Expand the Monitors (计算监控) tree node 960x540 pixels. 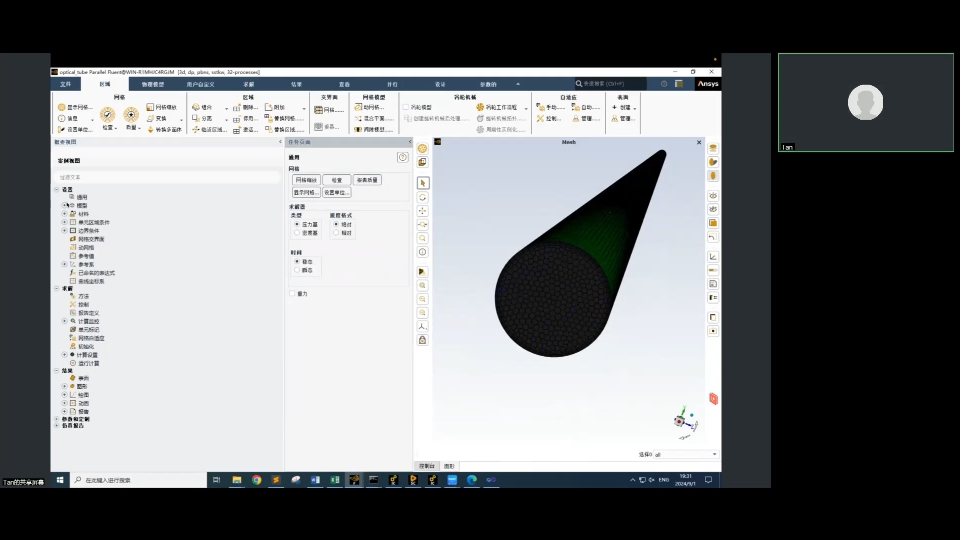64,321
